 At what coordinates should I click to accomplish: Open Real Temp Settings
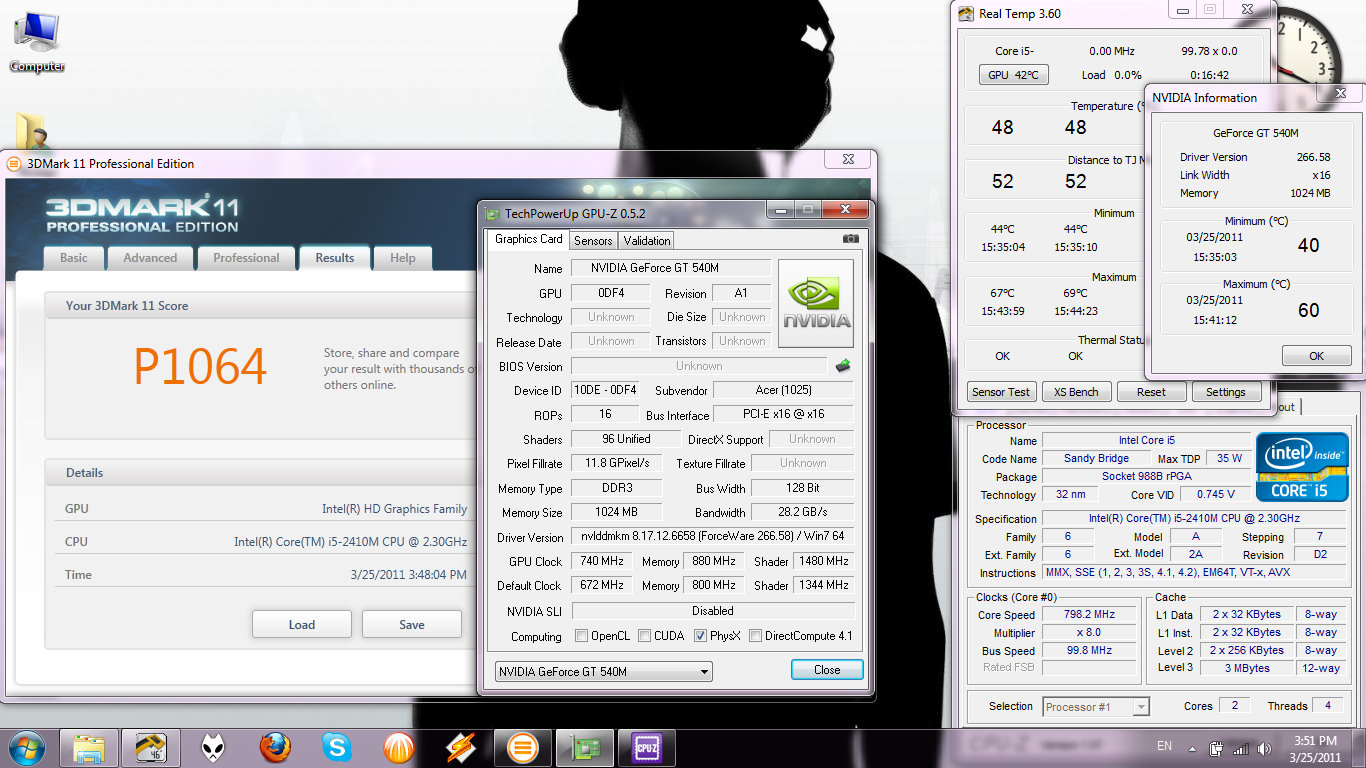[1226, 392]
